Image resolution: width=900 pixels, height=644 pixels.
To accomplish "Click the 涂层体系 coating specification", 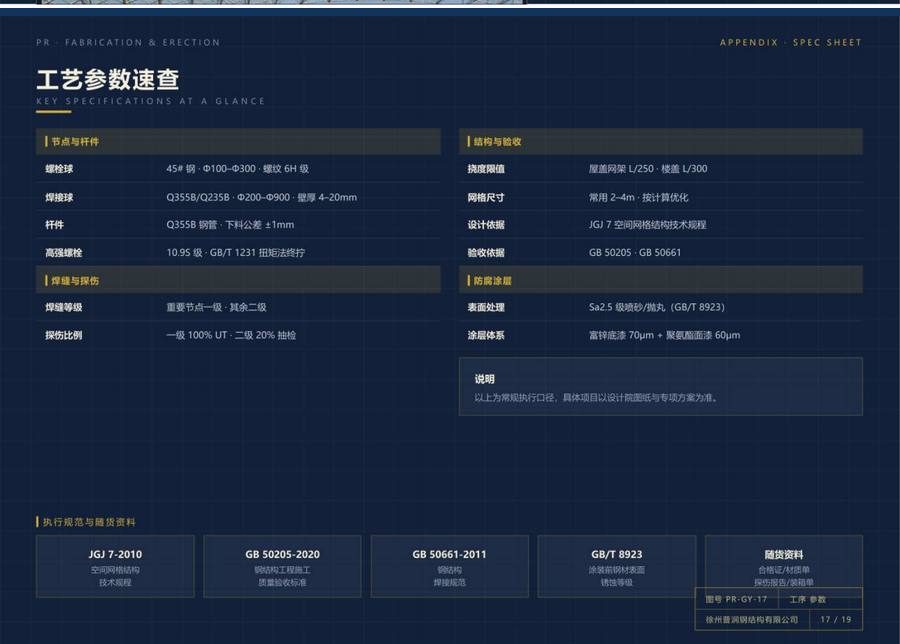I will 664,335.
